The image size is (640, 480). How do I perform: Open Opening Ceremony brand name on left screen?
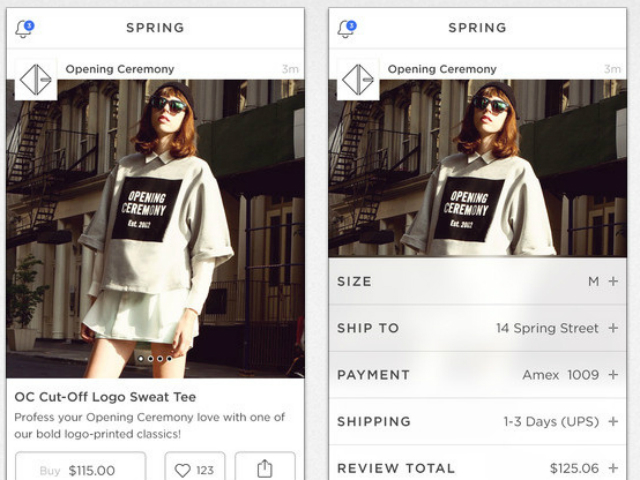(120, 69)
